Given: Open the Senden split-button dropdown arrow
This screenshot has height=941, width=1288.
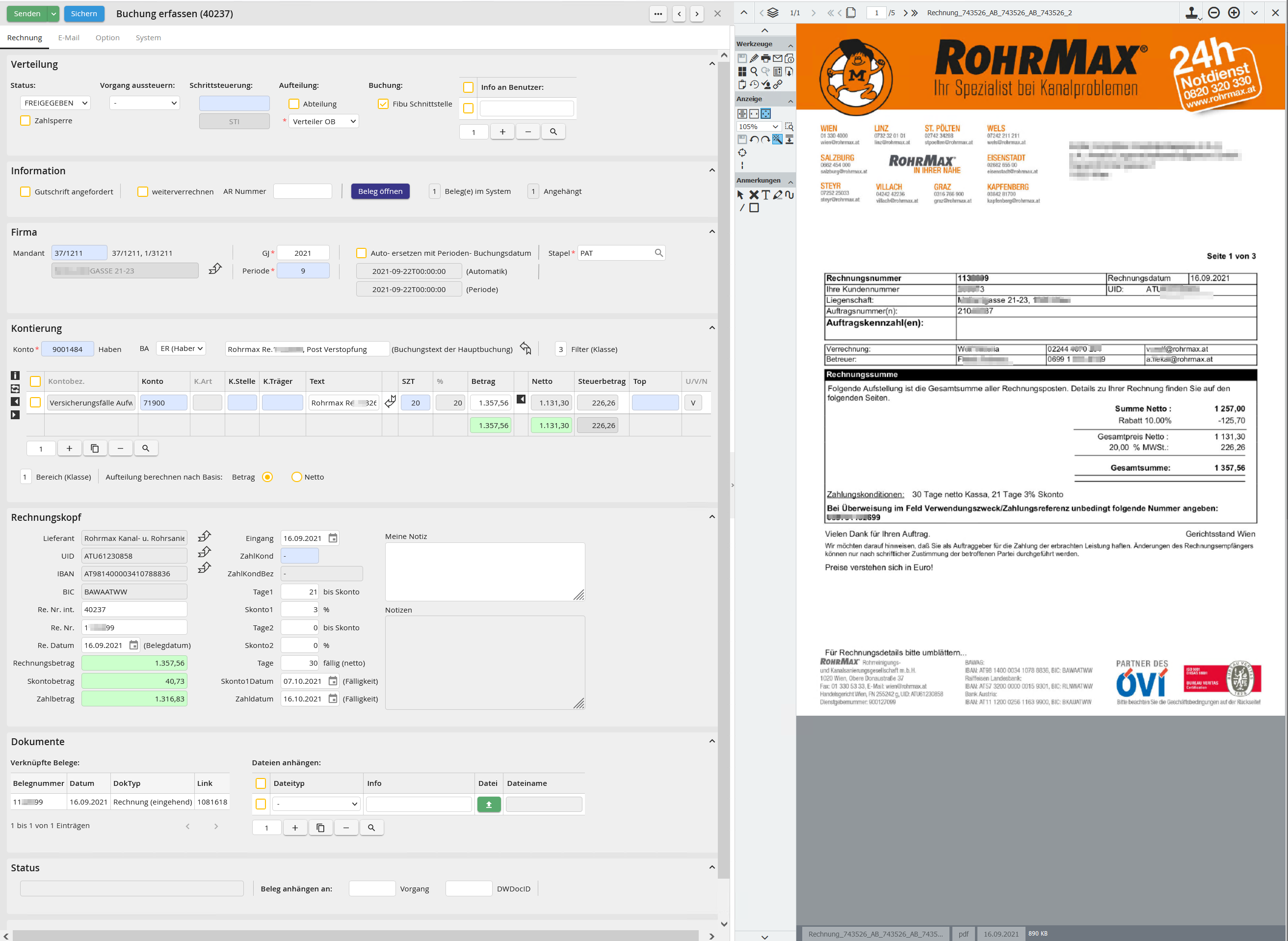Looking at the screenshot, I should point(53,14).
